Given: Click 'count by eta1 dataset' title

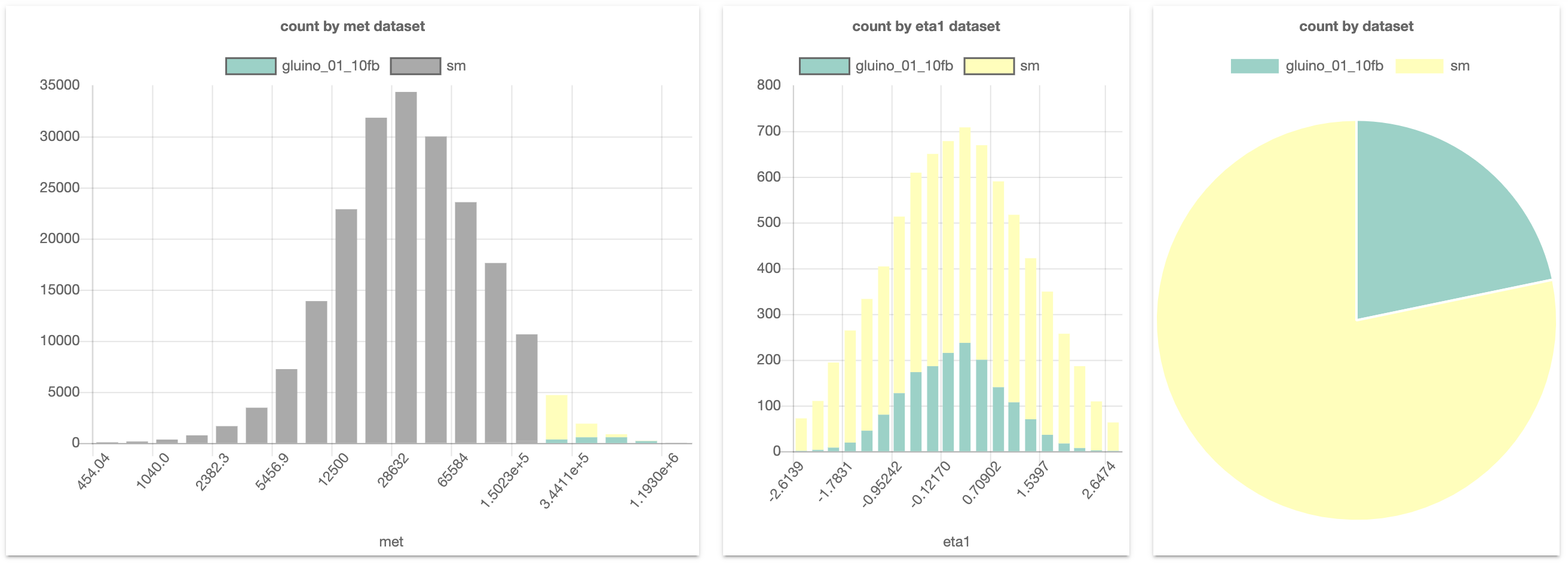Looking at the screenshot, I should coord(926,26).
